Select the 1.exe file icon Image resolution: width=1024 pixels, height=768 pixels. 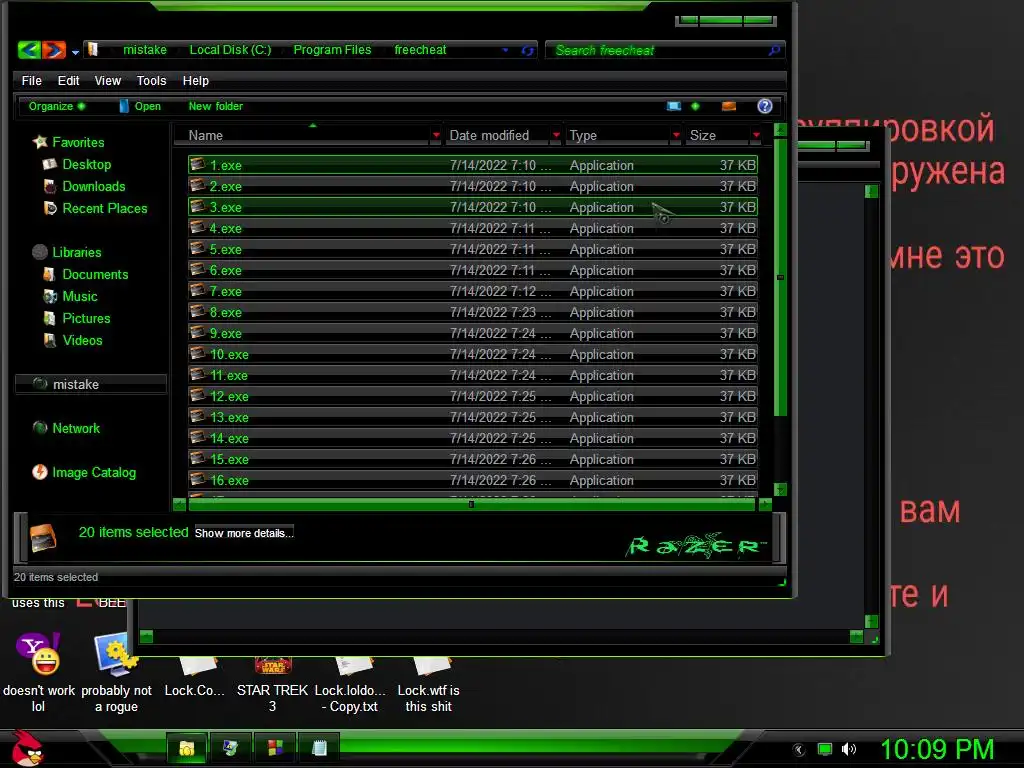coord(198,164)
